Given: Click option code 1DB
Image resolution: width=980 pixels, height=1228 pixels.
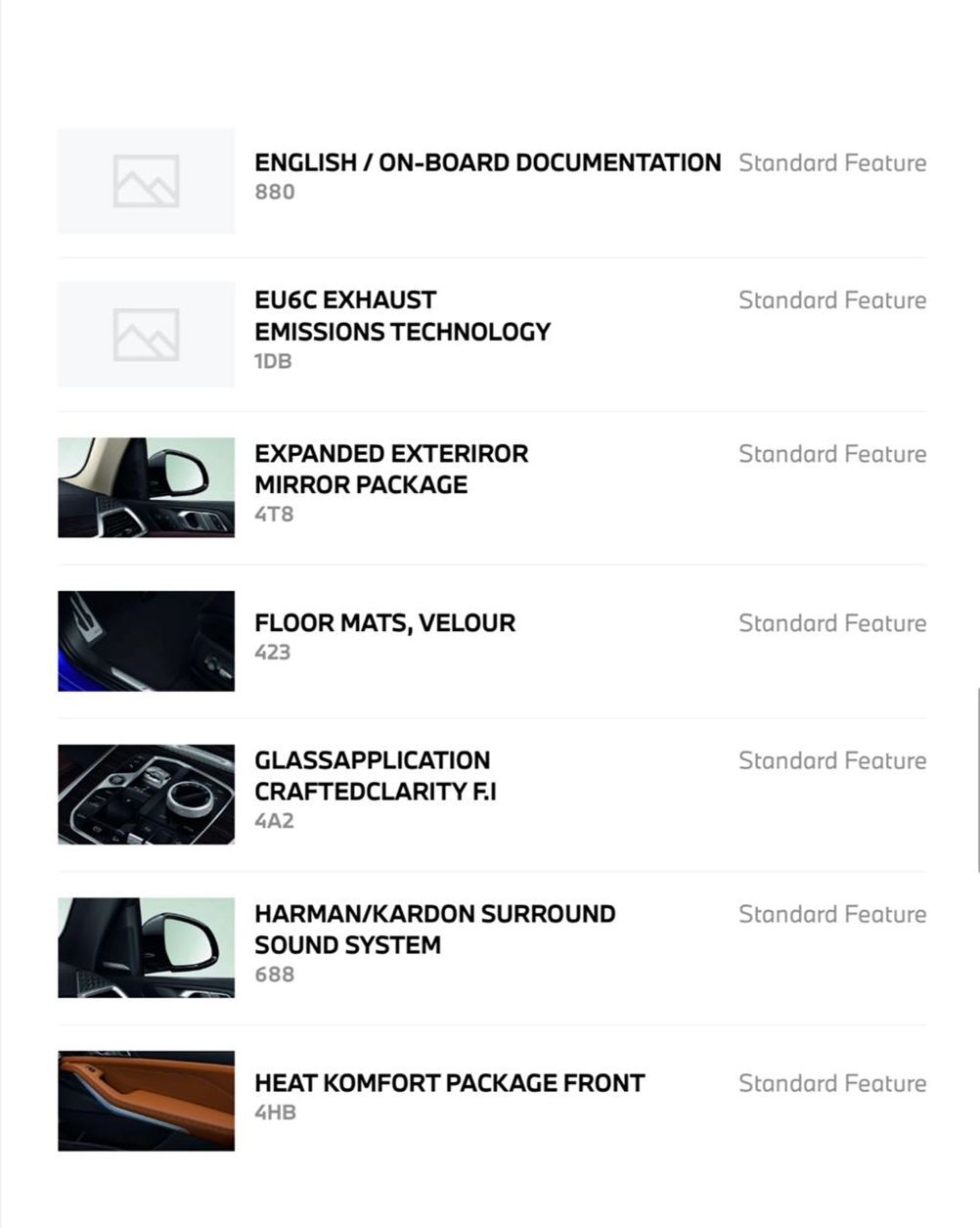Looking at the screenshot, I should pos(274,361).
